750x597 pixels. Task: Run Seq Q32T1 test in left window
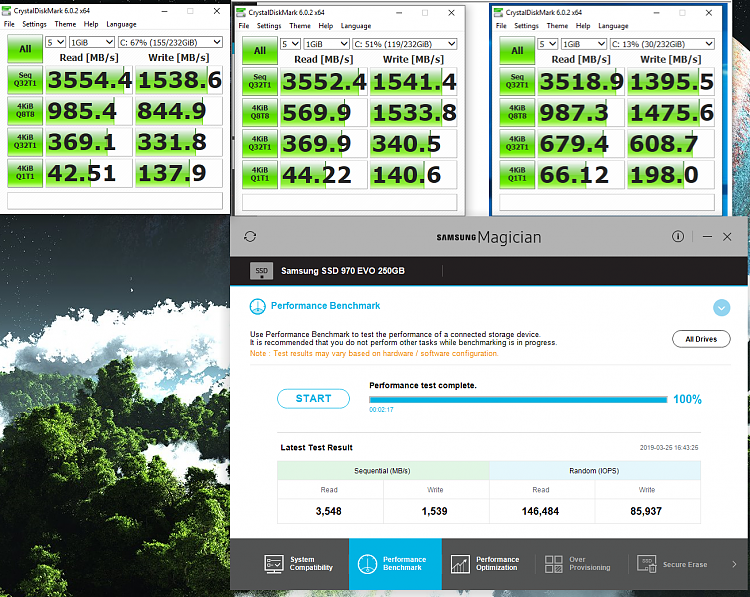point(25,79)
